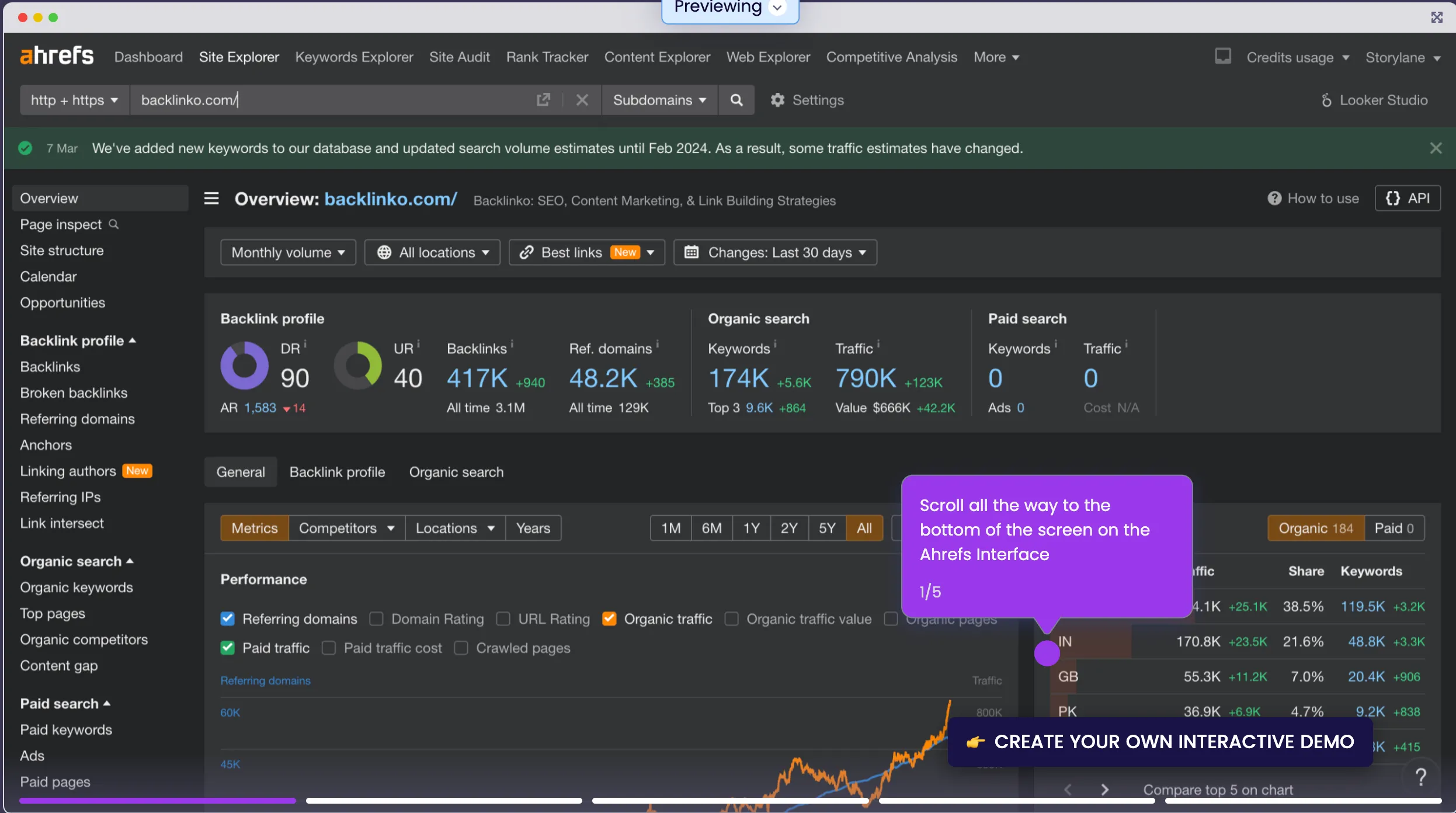Toggle sidebar with hamburger menu icon
The image size is (1456, 813).
pos(211,199)
